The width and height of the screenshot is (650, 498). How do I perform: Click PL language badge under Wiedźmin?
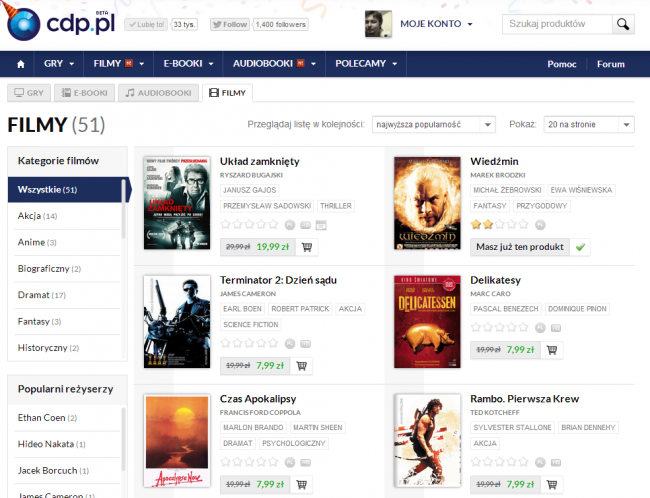tap(540, 225)
